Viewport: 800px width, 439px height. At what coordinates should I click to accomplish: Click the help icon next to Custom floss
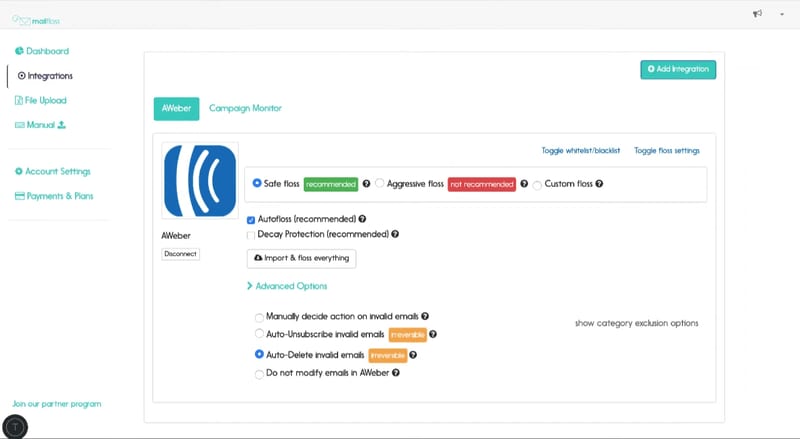pos(599,184)
